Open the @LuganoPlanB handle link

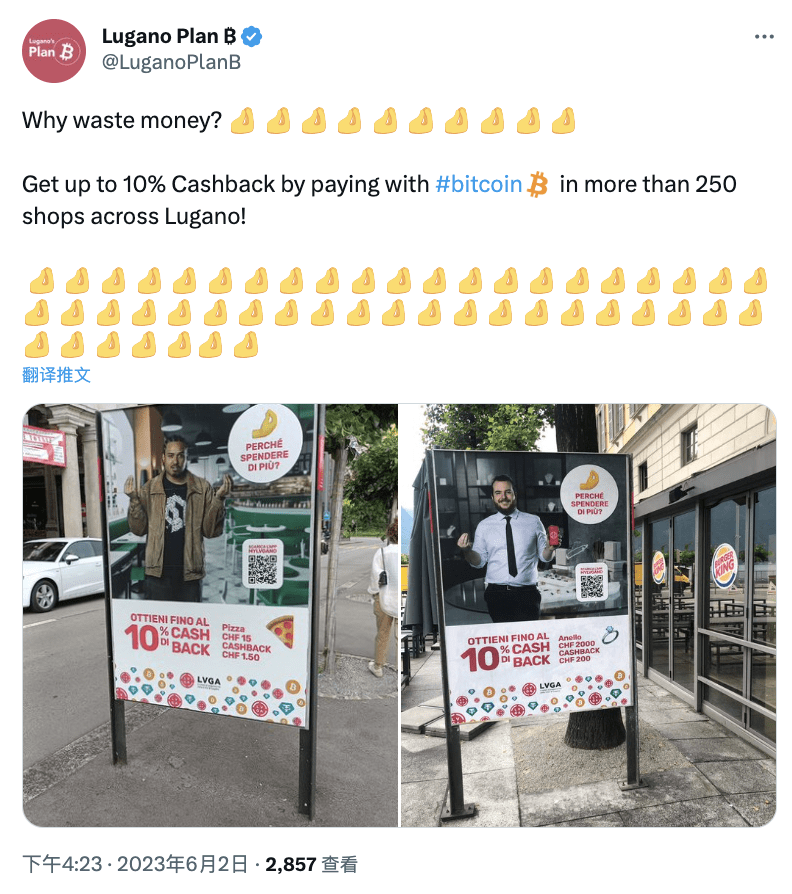pyautogui.click(x=171, y=62)
